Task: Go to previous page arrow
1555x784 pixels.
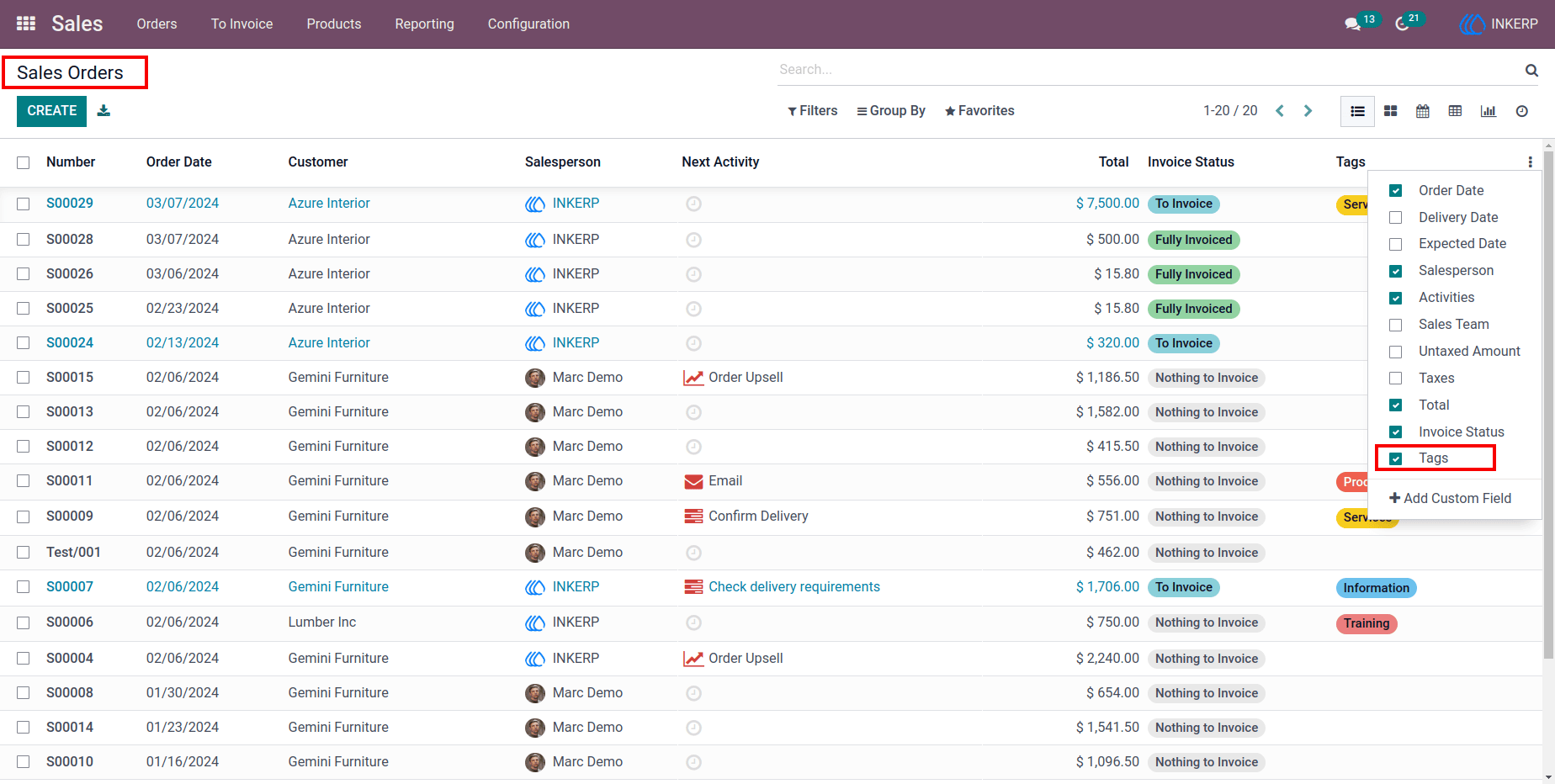Action: [x=1280, y=111]
